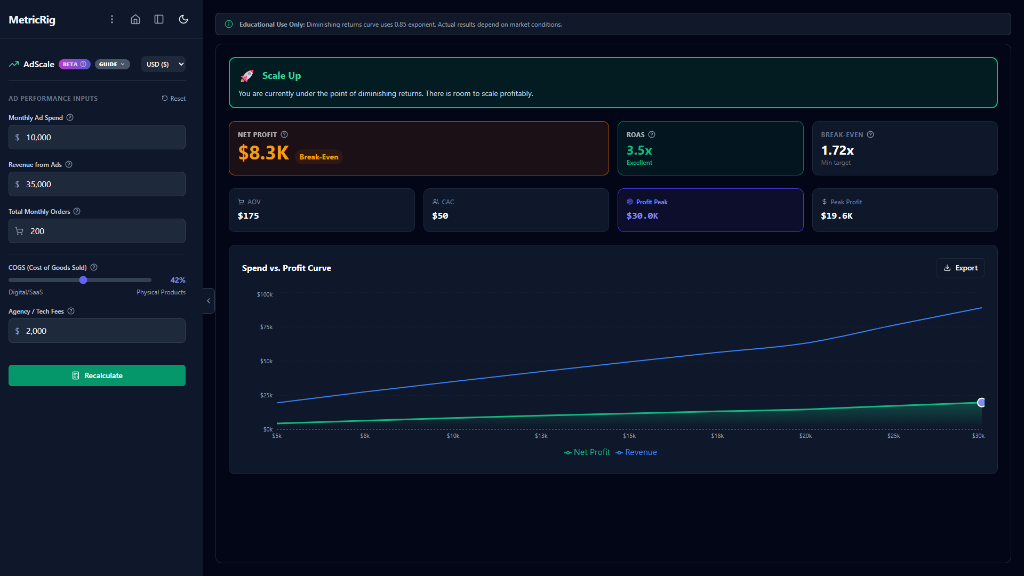Screen dimensions: 1024x576
Task: Export the Spend vs. Profit chart
Action: pos(960,268)
